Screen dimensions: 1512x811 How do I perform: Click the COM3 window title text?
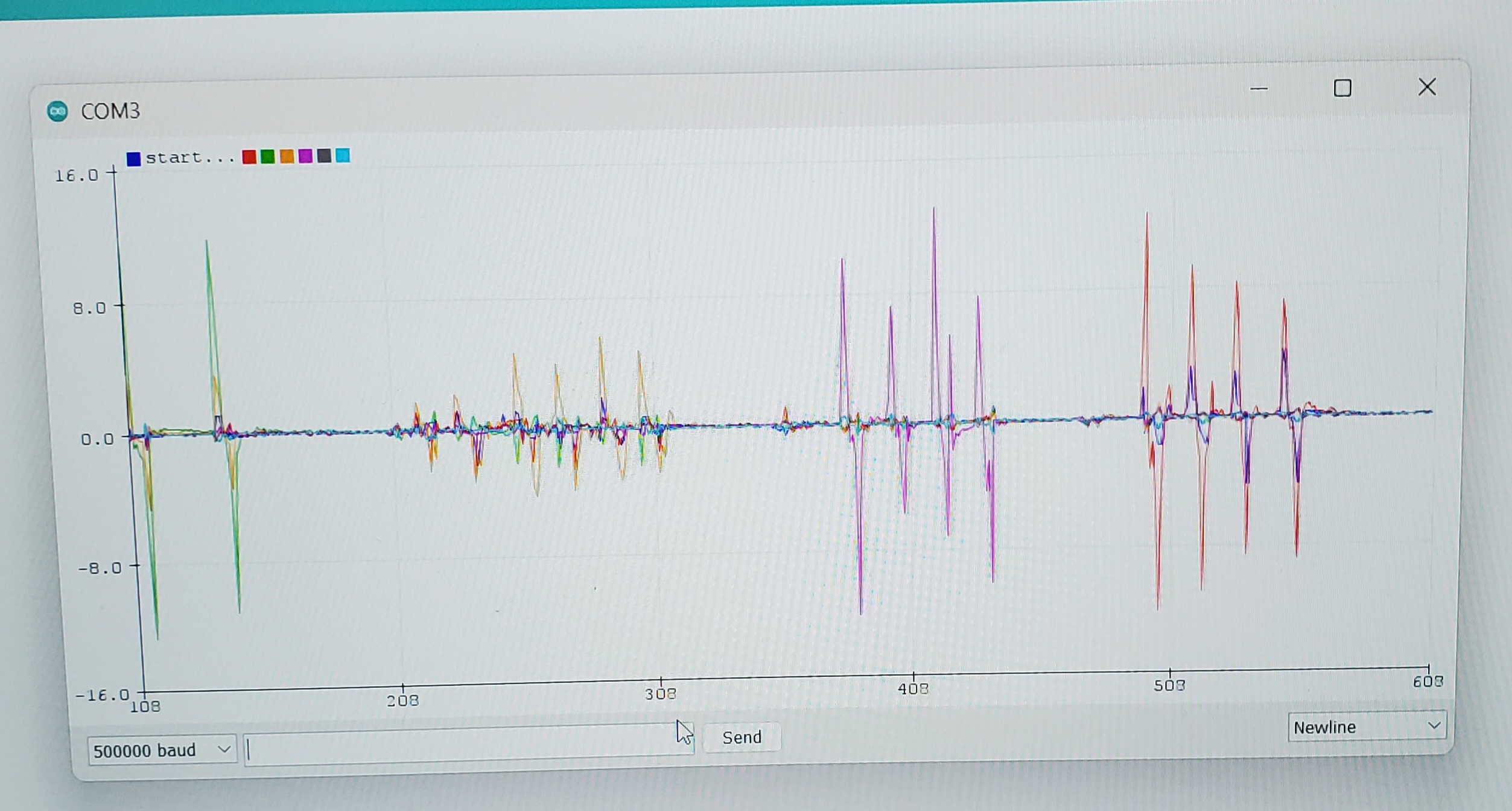click(x=110, y=111)
